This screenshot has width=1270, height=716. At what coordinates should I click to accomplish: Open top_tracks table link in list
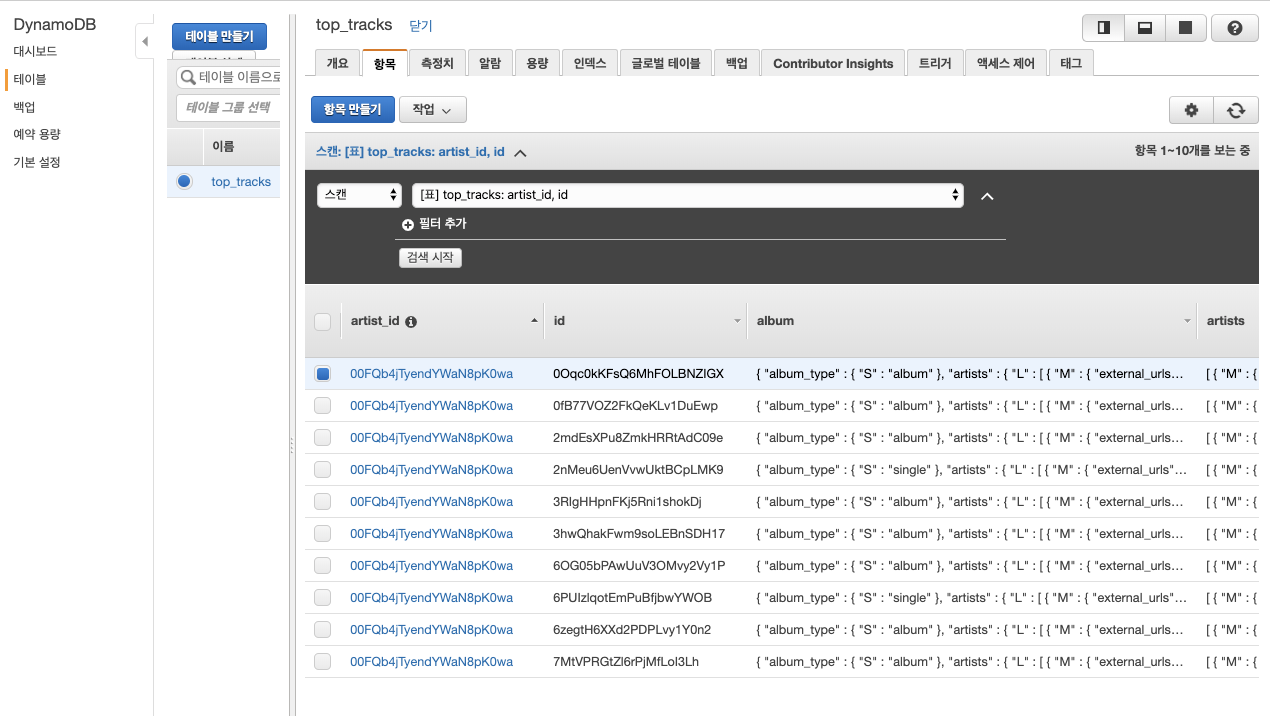[241, 182]
